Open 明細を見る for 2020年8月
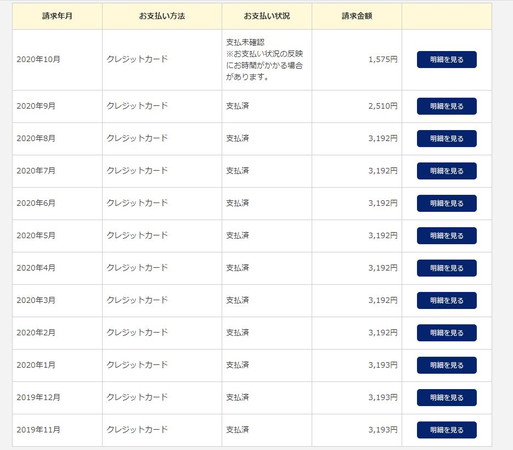 tap(447, 139)
